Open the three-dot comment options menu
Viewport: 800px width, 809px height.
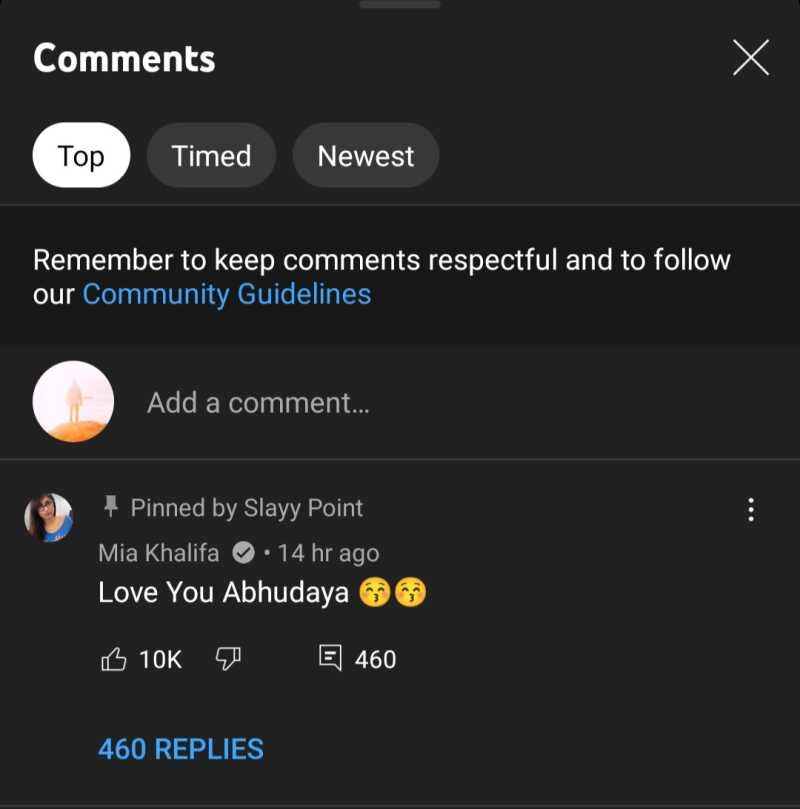(751, 510)
